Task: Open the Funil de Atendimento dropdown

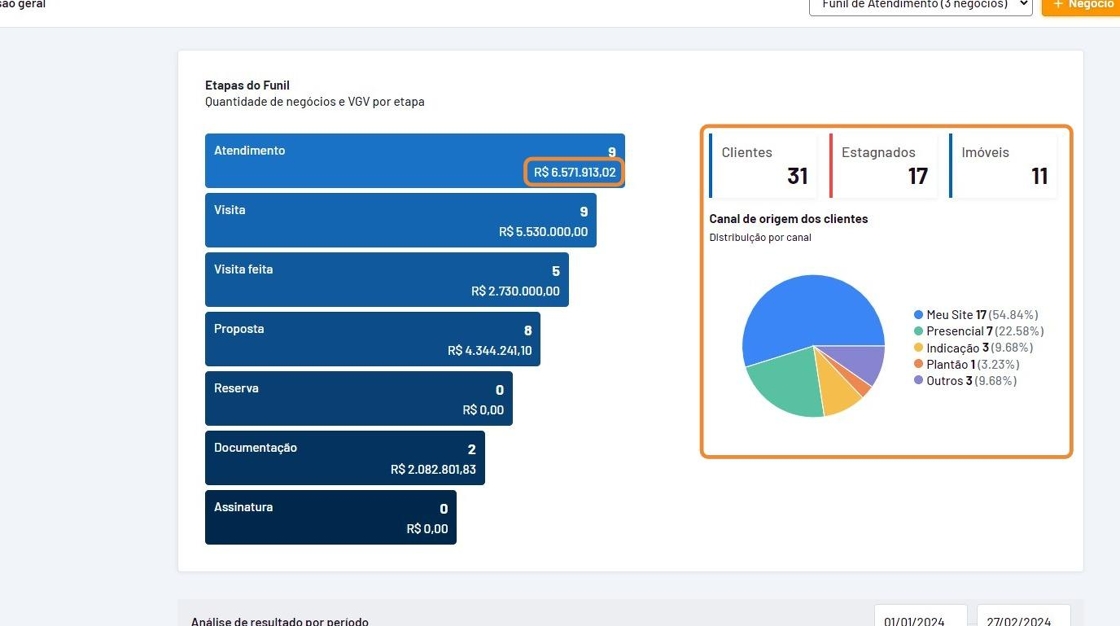Action: pos(920,5)
